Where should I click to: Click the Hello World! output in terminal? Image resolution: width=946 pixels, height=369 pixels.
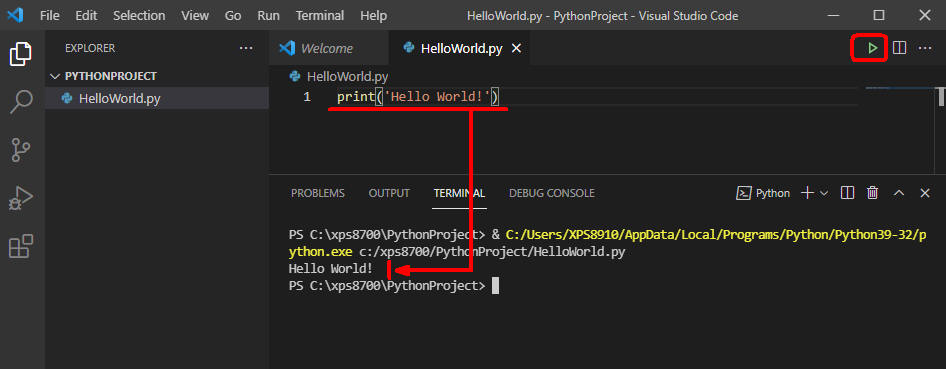[x=331, y=269]
